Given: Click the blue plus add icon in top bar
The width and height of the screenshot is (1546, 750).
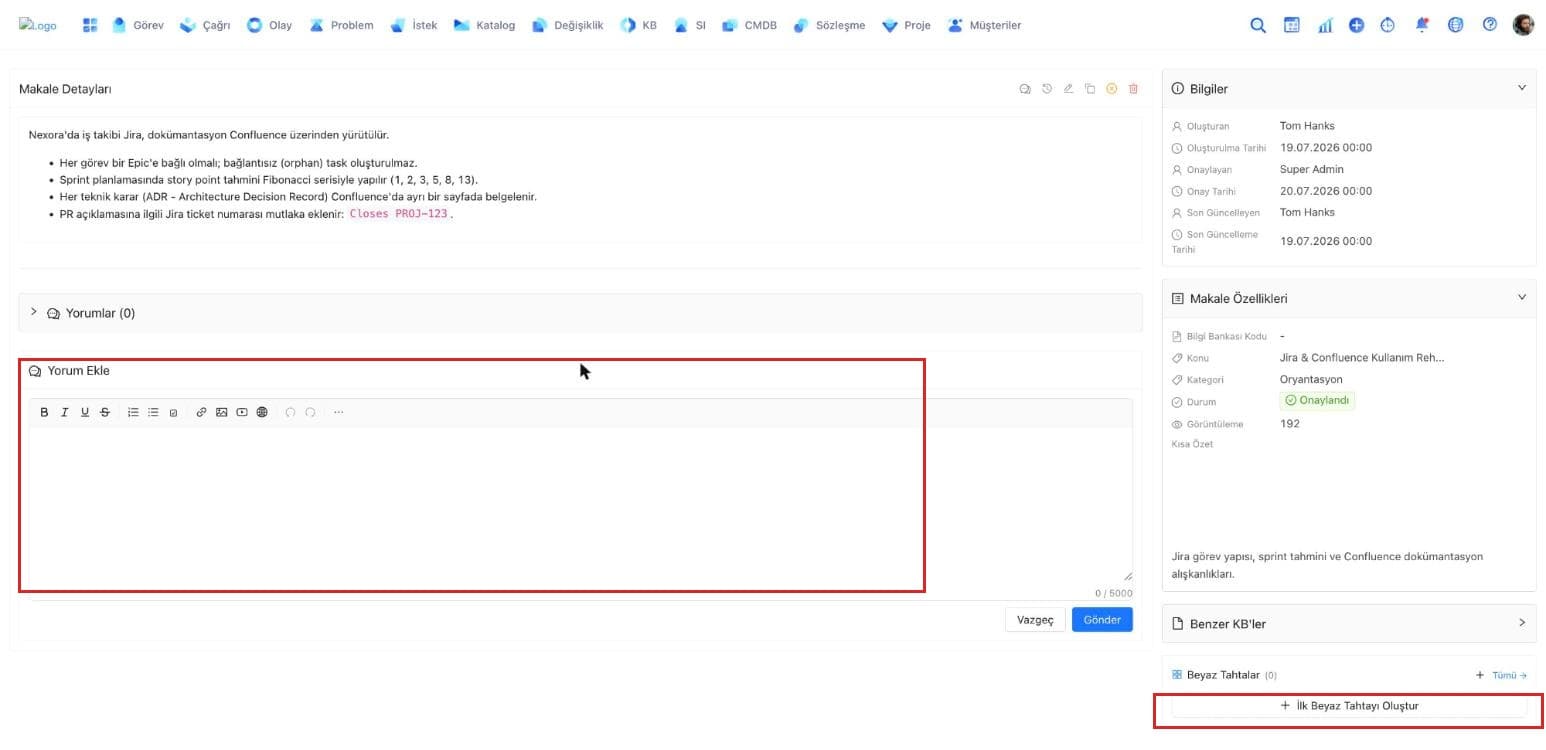Looking at the screenshot, I should click(1356, 26).
